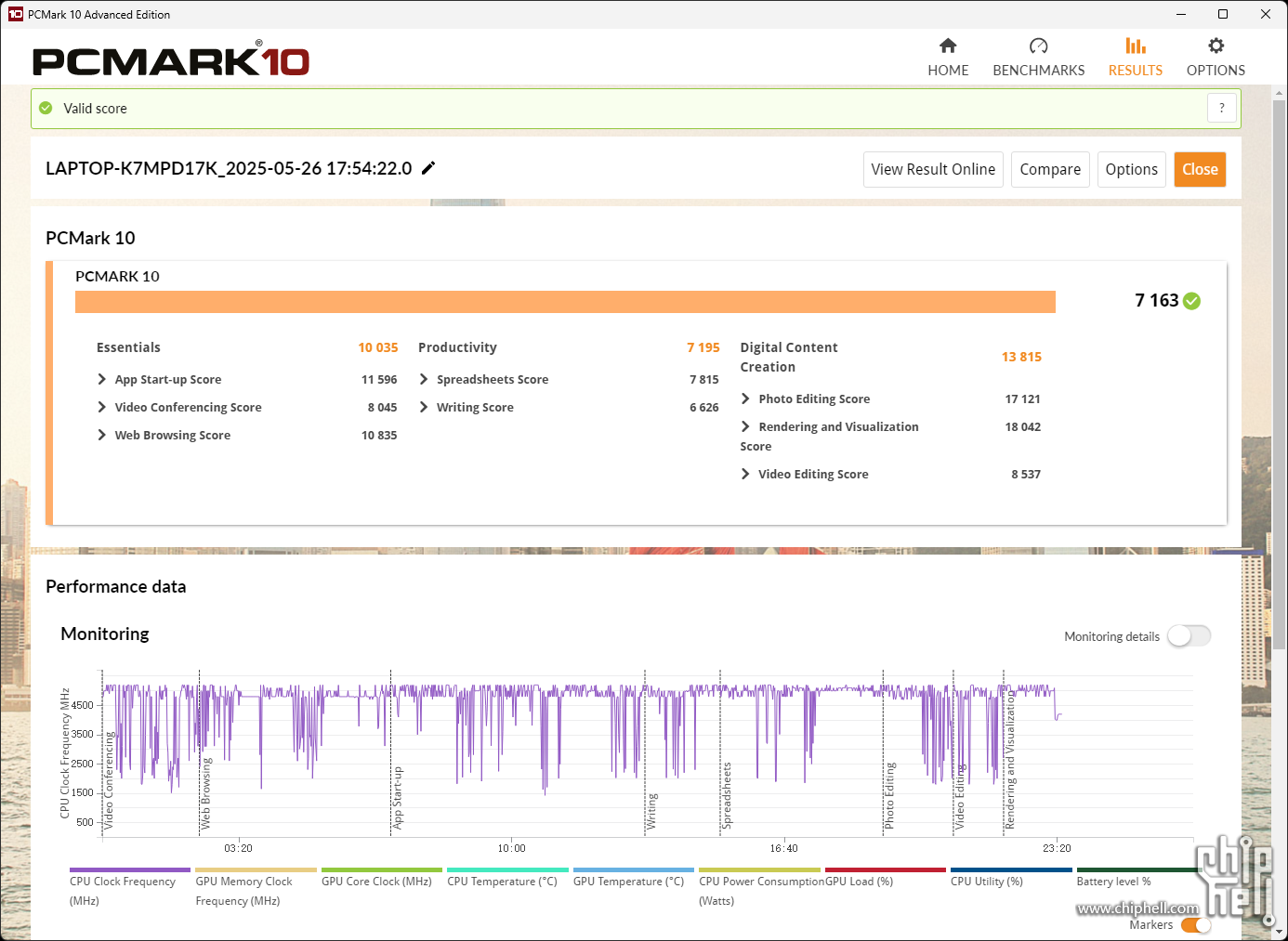1288x941 pixels.
Task: Click the Spreadsheets Score value 7 815
Action: pos(703,379)
